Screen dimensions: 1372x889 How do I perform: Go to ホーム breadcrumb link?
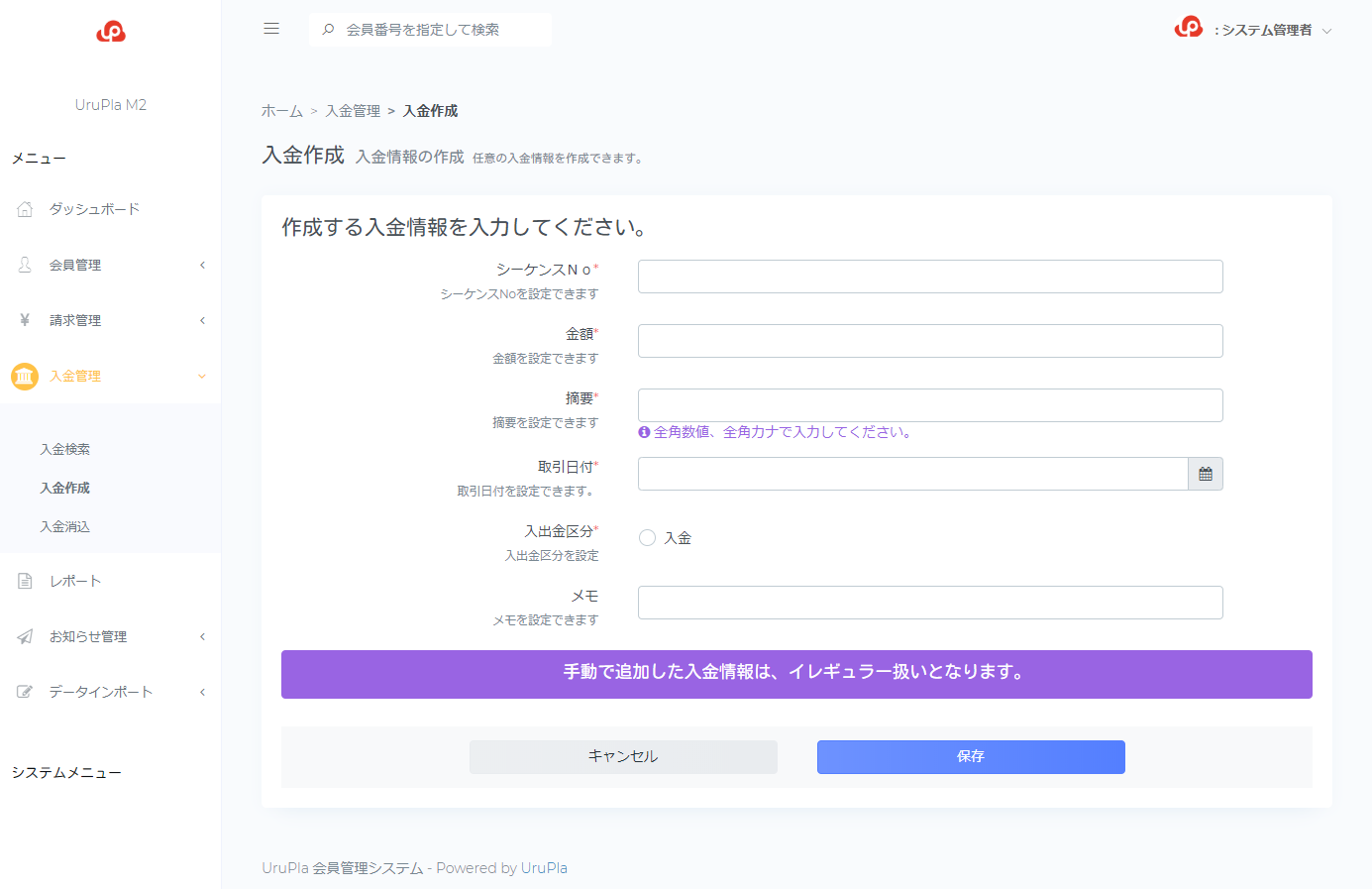282,111
